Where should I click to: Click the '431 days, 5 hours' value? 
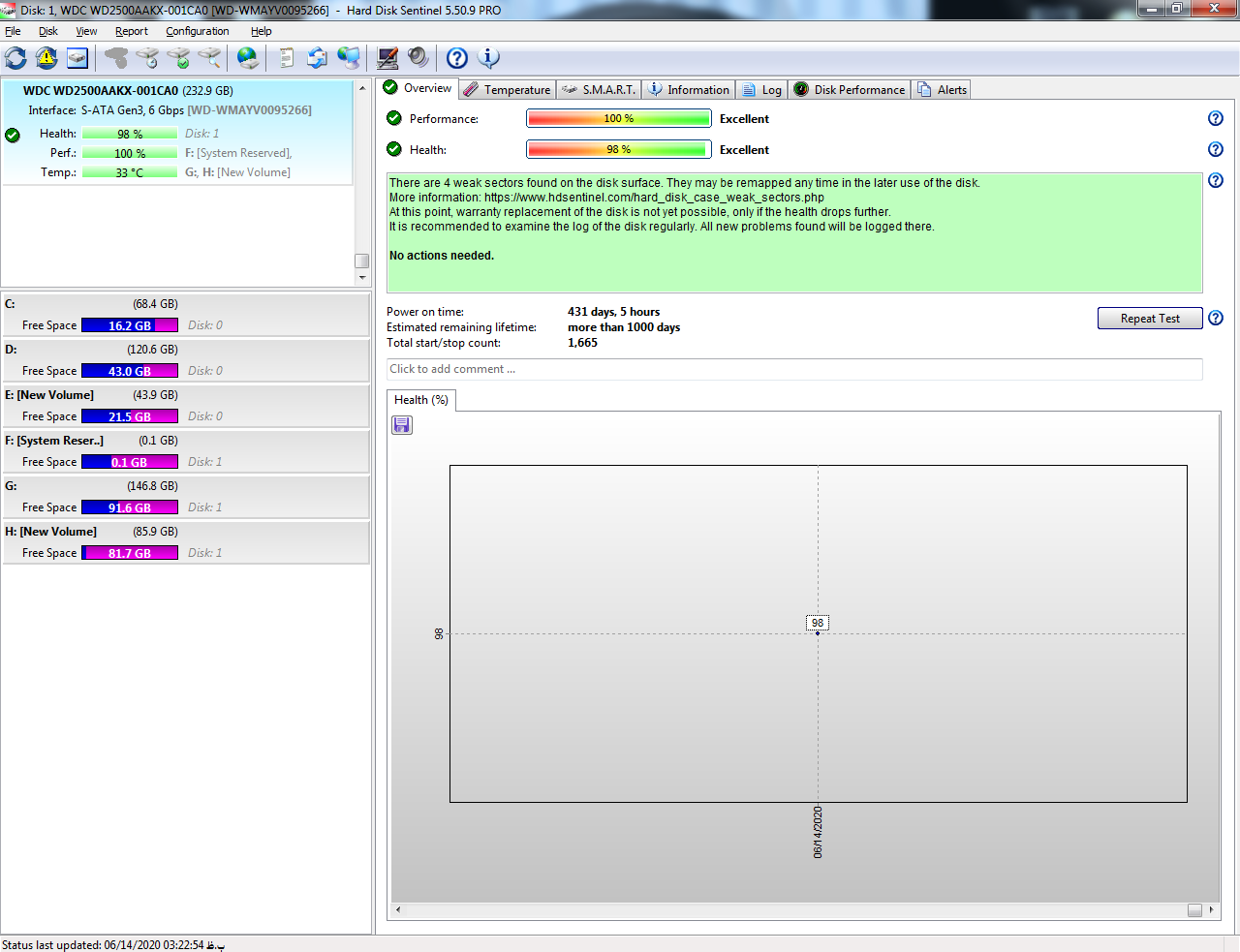613,312
